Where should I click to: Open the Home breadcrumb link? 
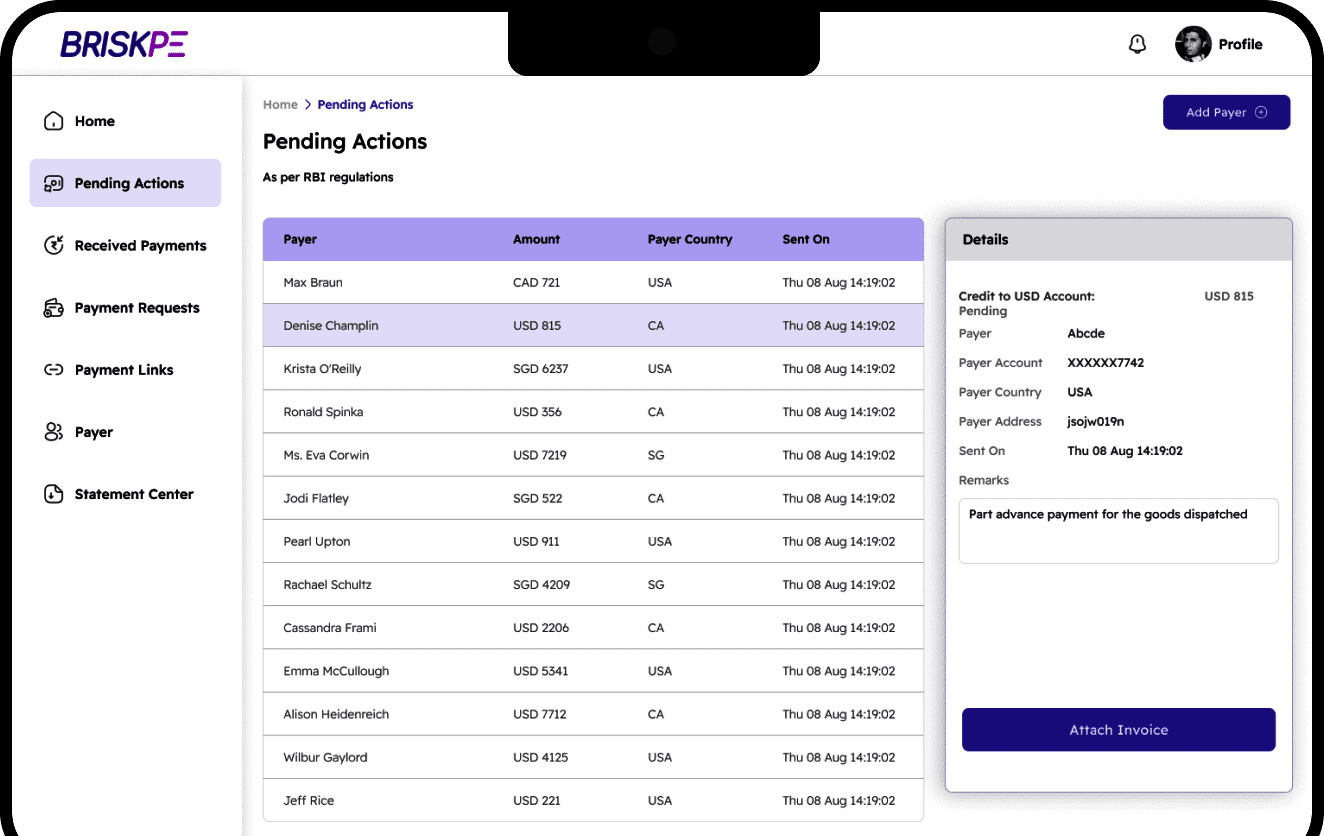[x=280, y=104]
